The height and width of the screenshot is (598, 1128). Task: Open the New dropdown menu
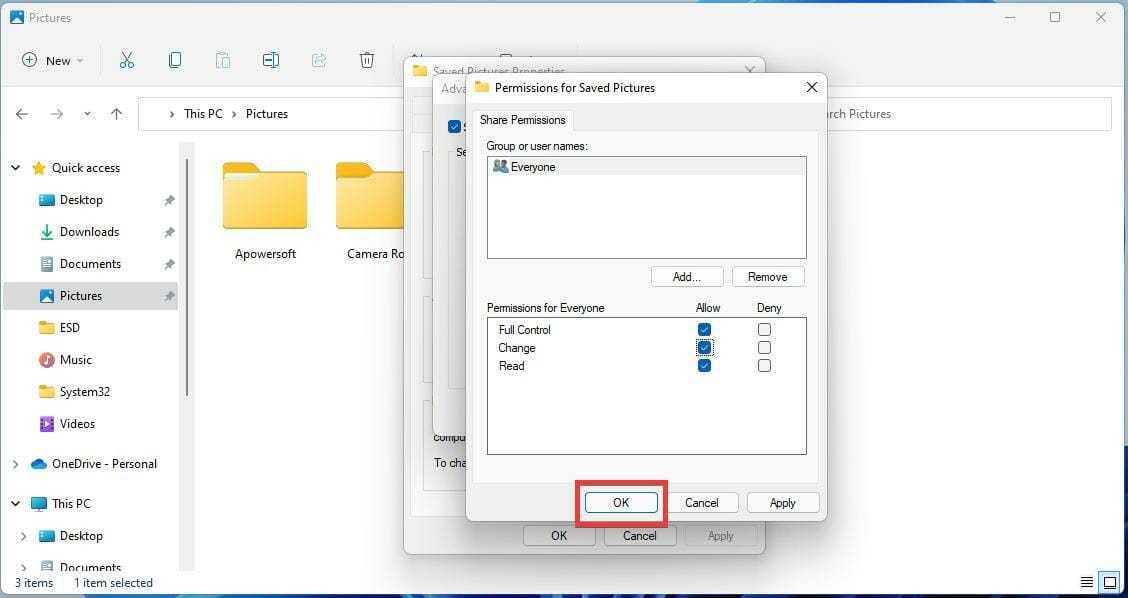pos(53,60)
